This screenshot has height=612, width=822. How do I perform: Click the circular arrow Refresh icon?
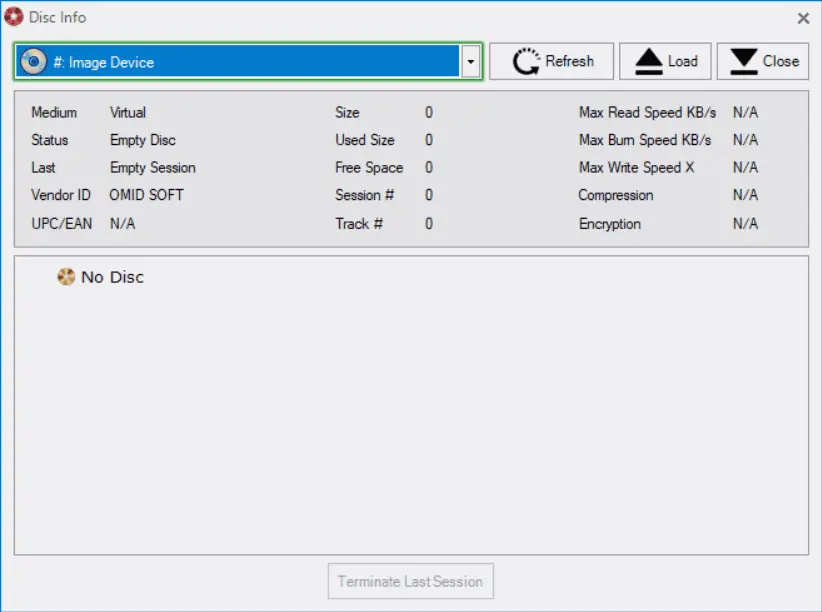526,62
